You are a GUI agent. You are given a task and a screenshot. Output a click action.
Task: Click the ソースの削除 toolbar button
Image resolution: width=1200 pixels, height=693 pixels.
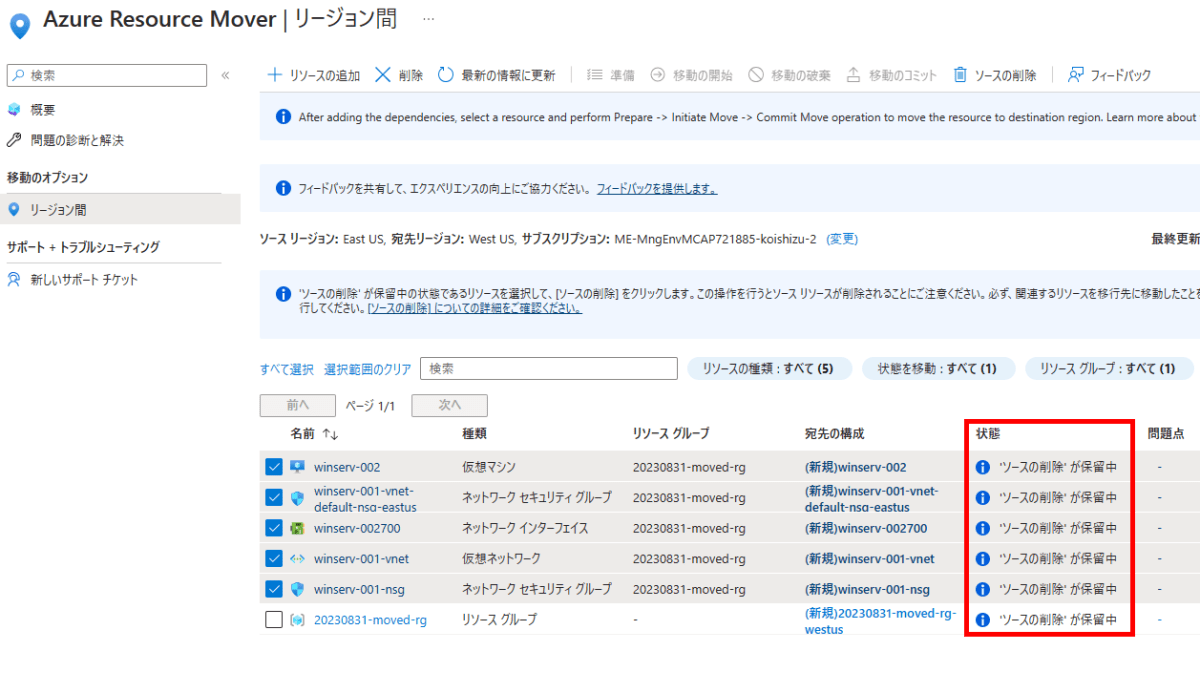coord(995,75)
